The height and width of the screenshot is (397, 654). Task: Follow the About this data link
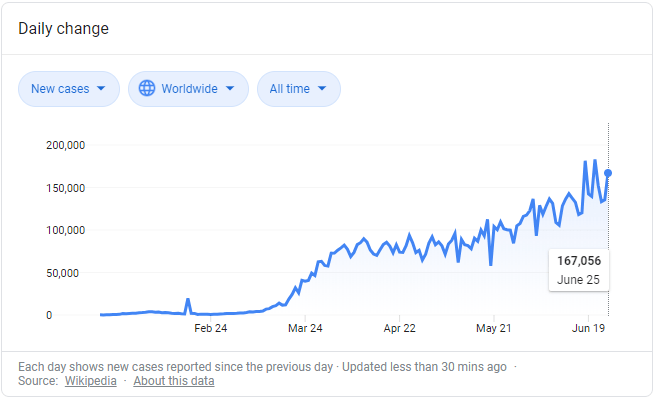[174, 381]
